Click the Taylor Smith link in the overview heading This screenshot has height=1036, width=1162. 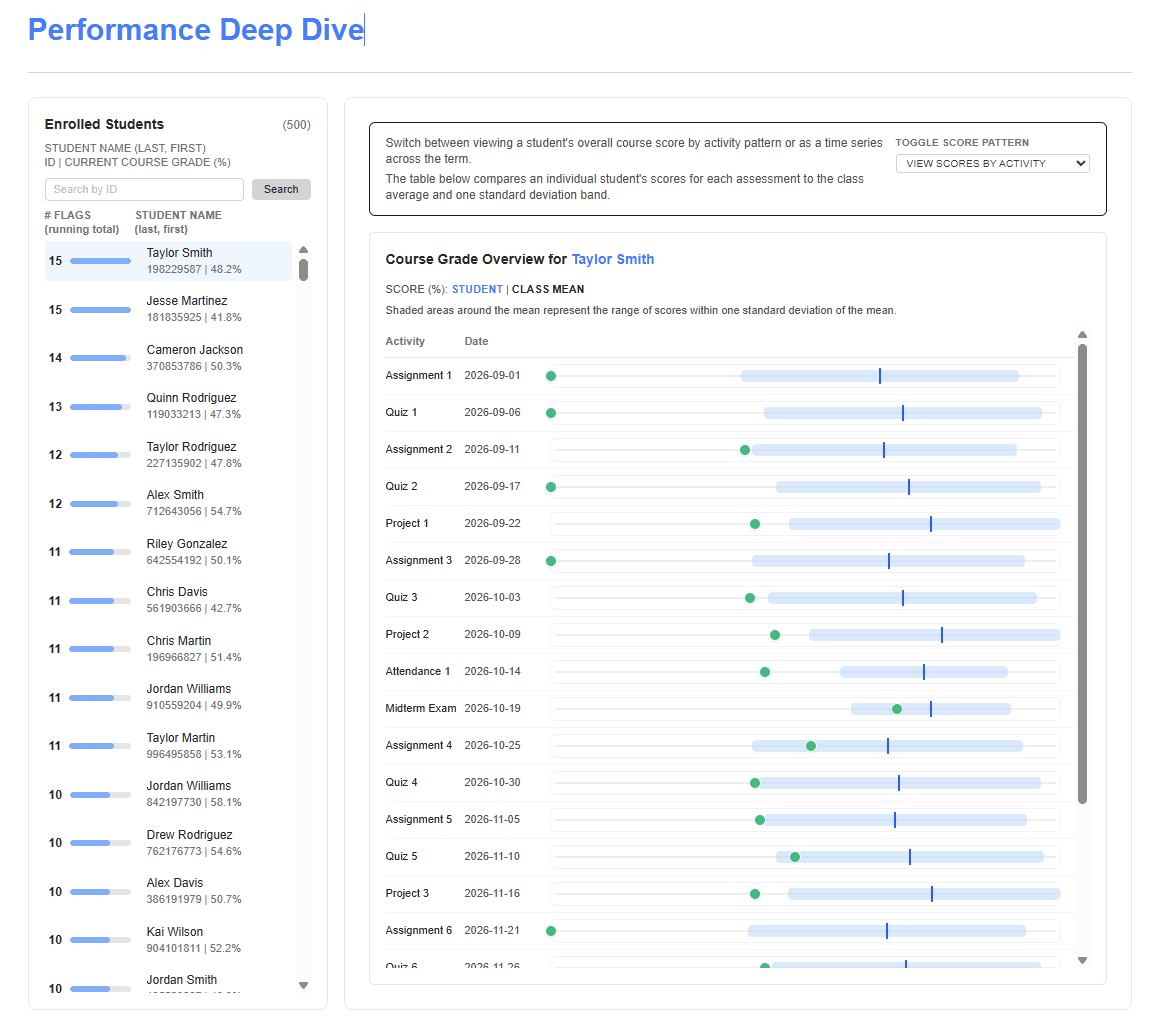coord(613,259)
